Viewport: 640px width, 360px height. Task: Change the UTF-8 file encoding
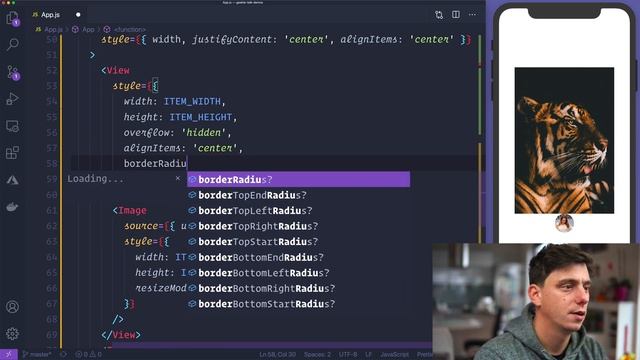[x=348, y=354]
